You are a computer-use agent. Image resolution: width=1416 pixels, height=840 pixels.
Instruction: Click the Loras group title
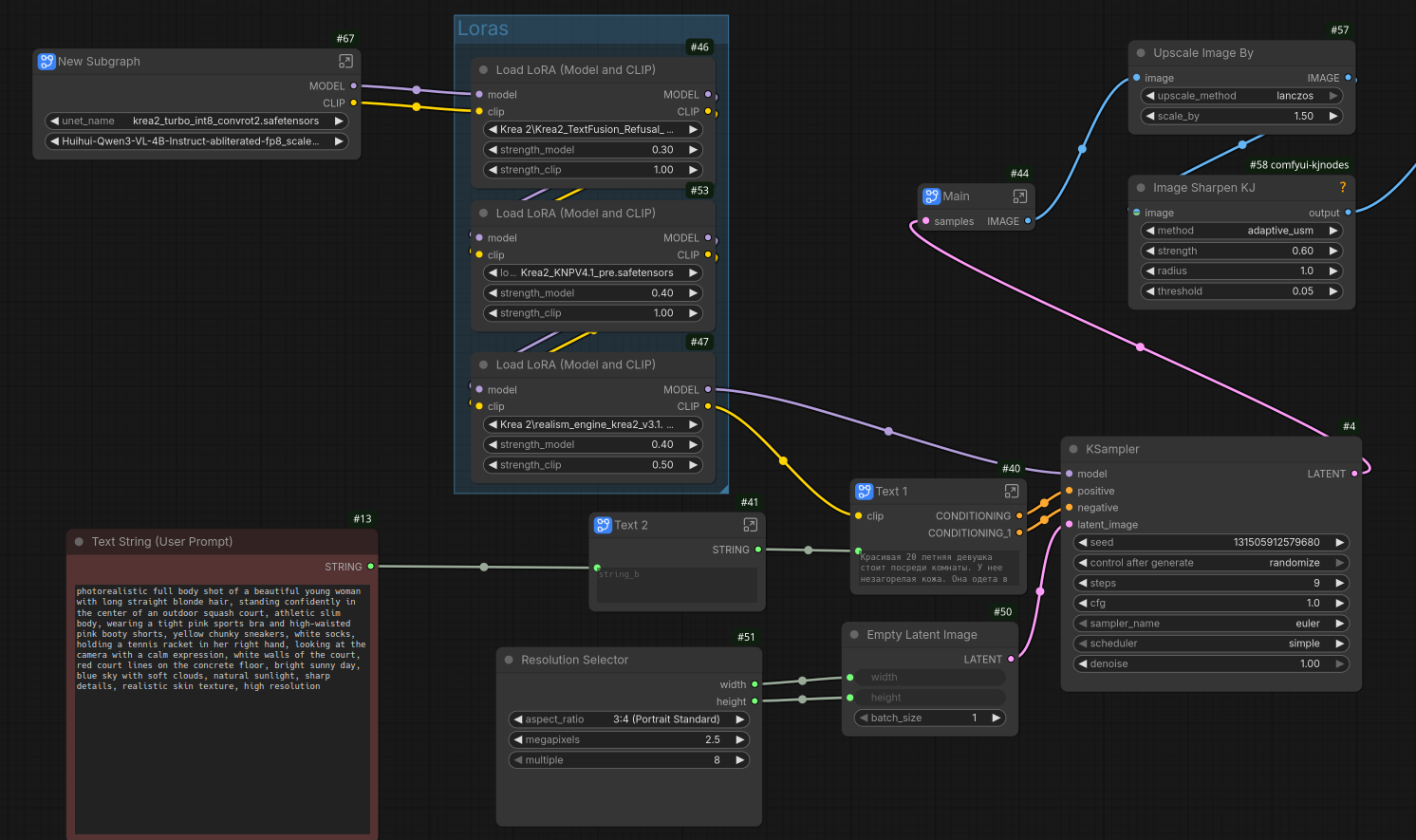[483, 29]
